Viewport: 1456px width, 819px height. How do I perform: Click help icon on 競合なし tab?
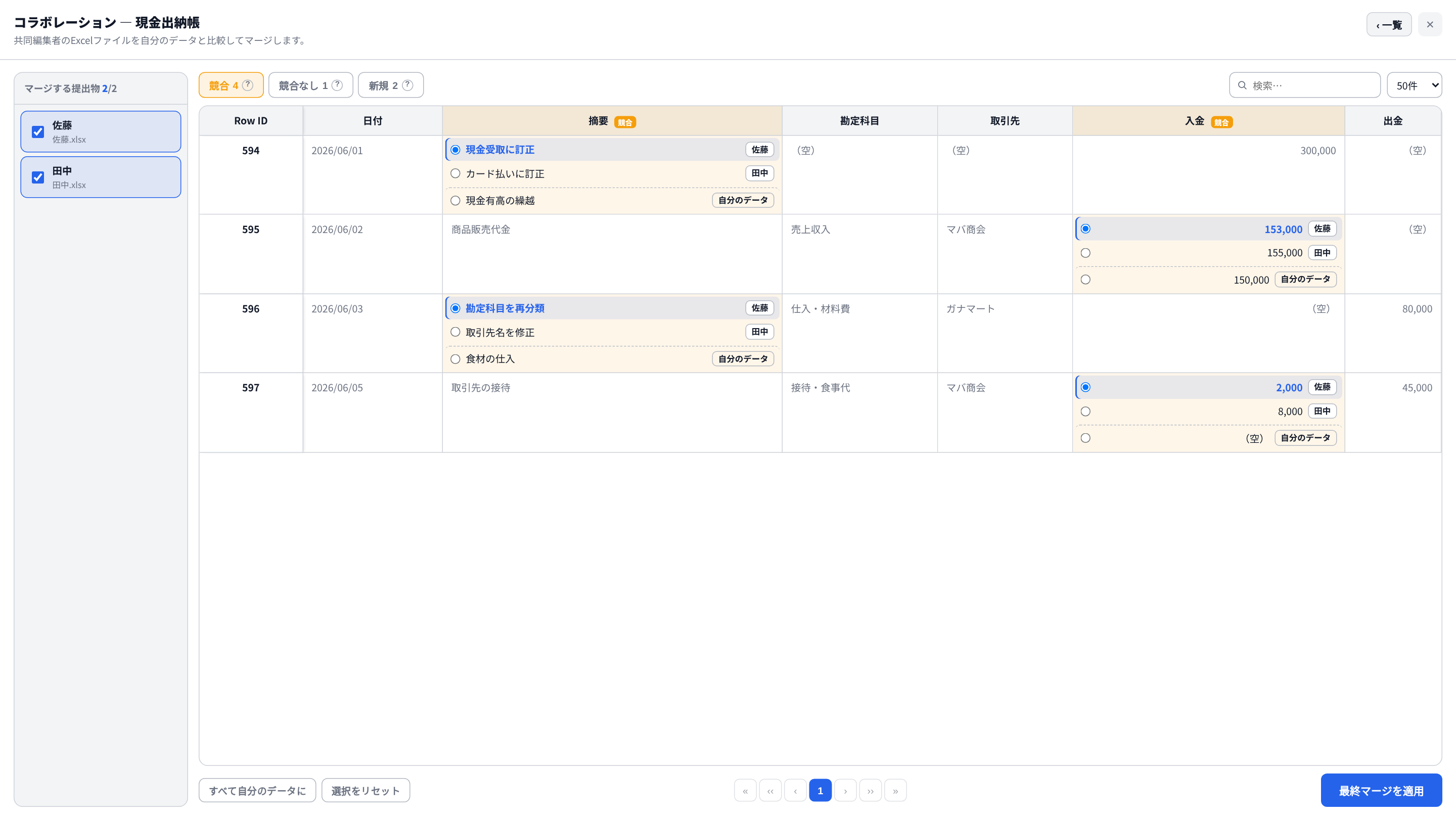(337, 85)
